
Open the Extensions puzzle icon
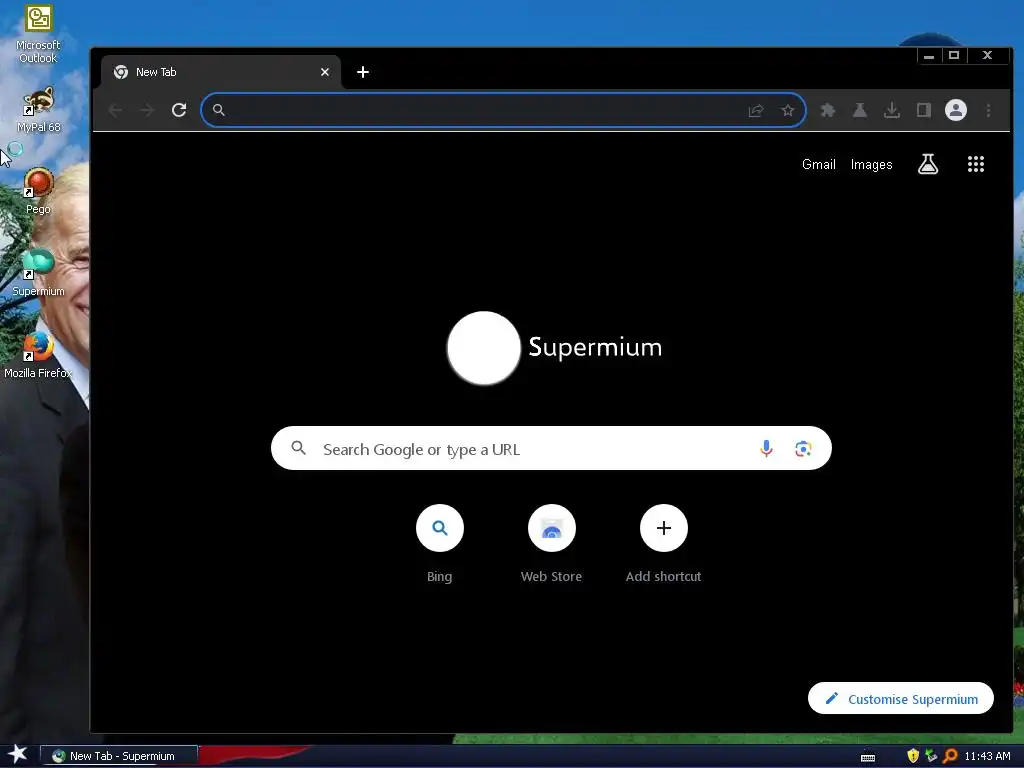(x=827, y=110)
